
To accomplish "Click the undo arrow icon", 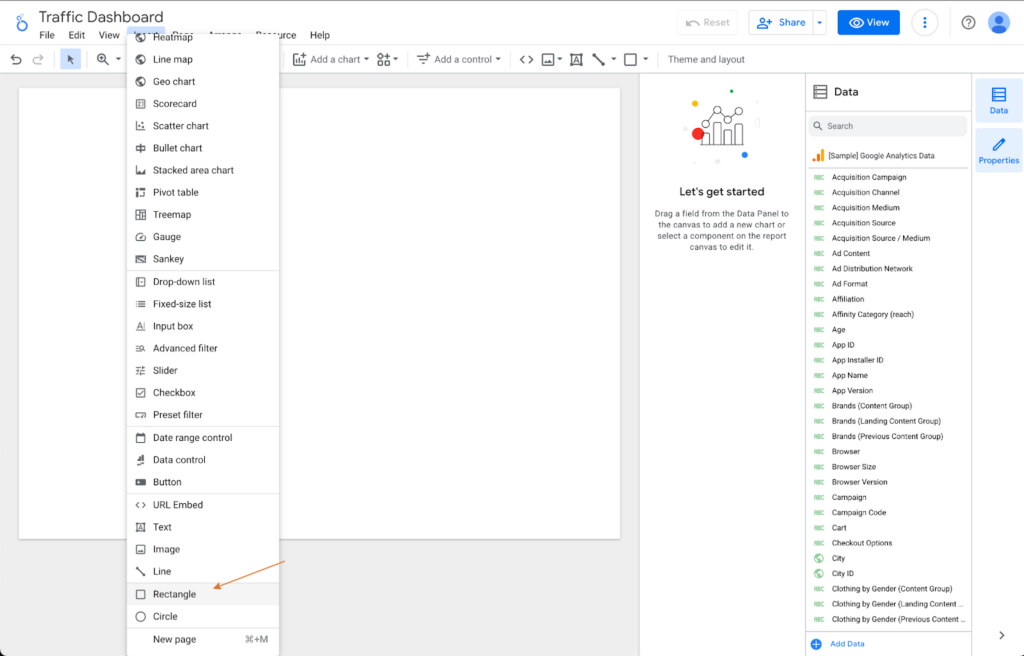I will (16, 59).
